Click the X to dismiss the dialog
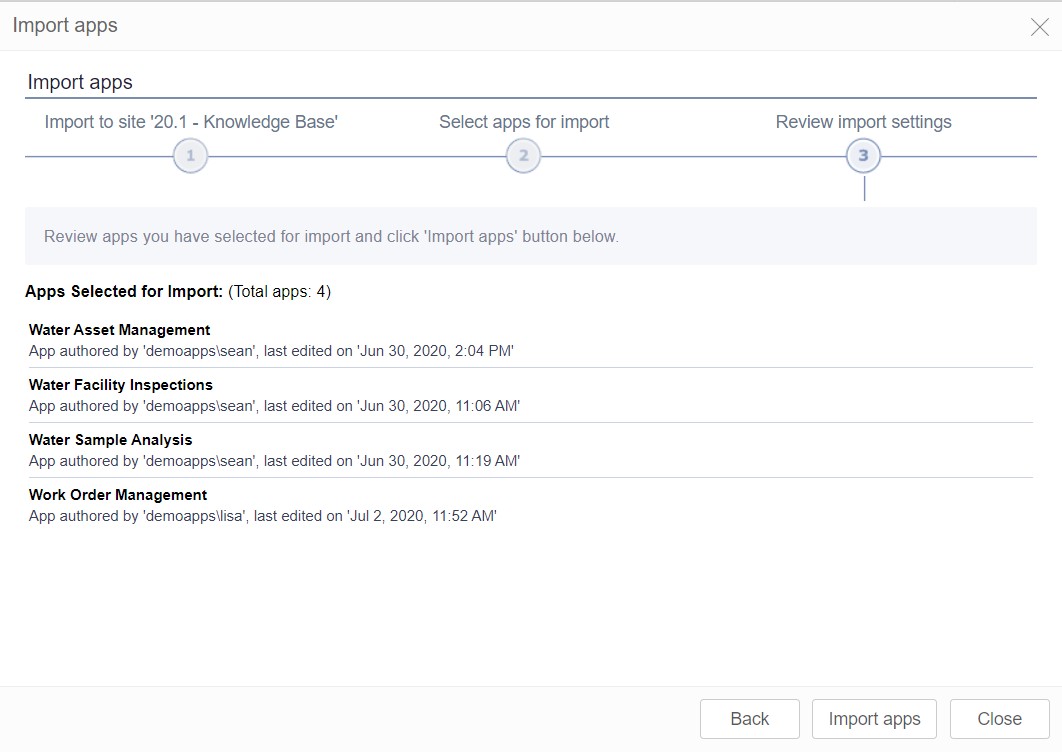Screen dimensions: 1062x752 point(1039,27)
